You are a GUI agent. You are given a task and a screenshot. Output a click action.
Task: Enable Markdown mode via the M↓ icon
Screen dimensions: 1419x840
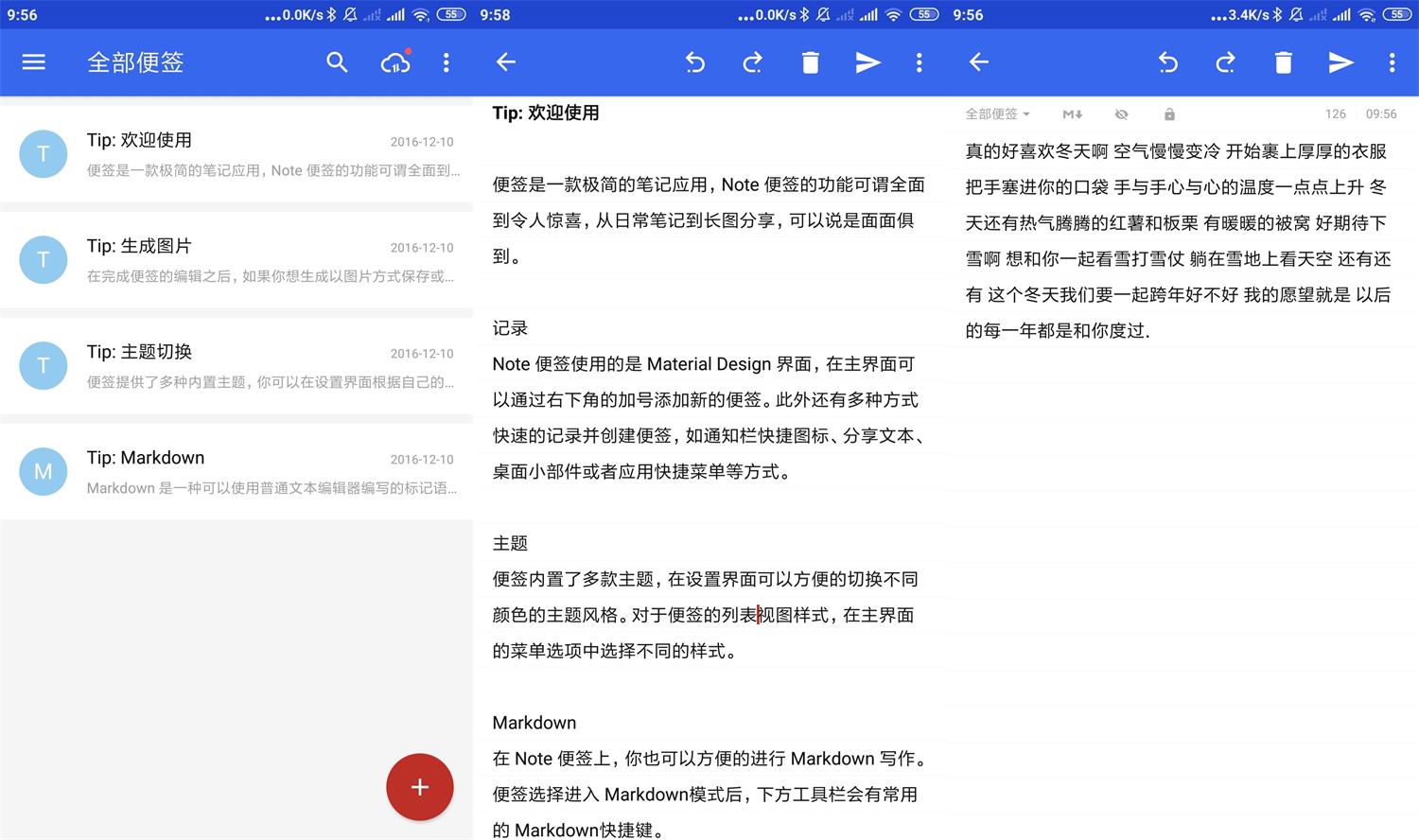(x=1072, y=114)
